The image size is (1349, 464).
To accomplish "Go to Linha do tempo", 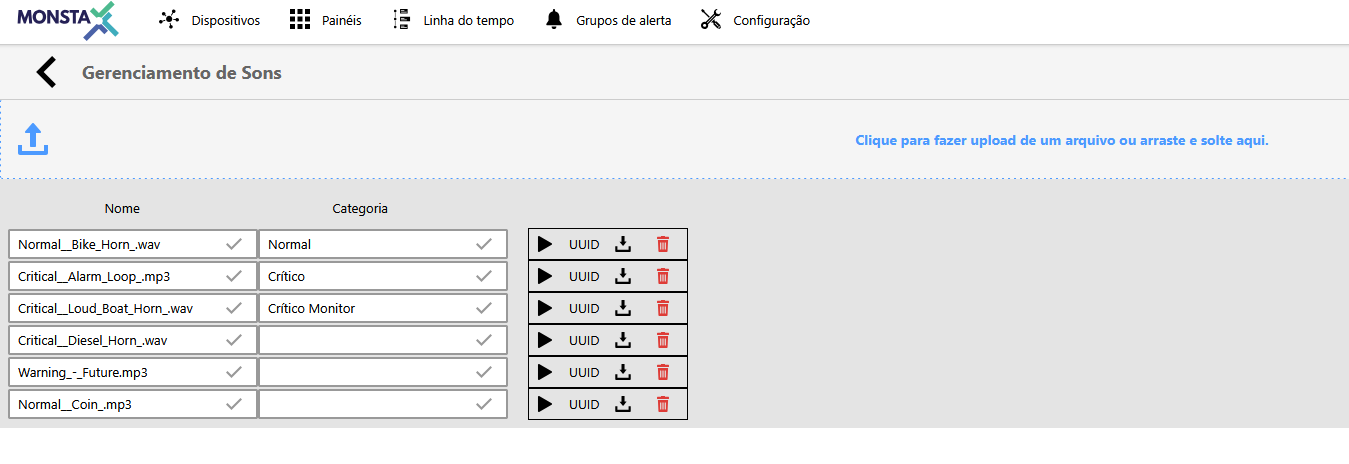I will (x=453, y=20).
